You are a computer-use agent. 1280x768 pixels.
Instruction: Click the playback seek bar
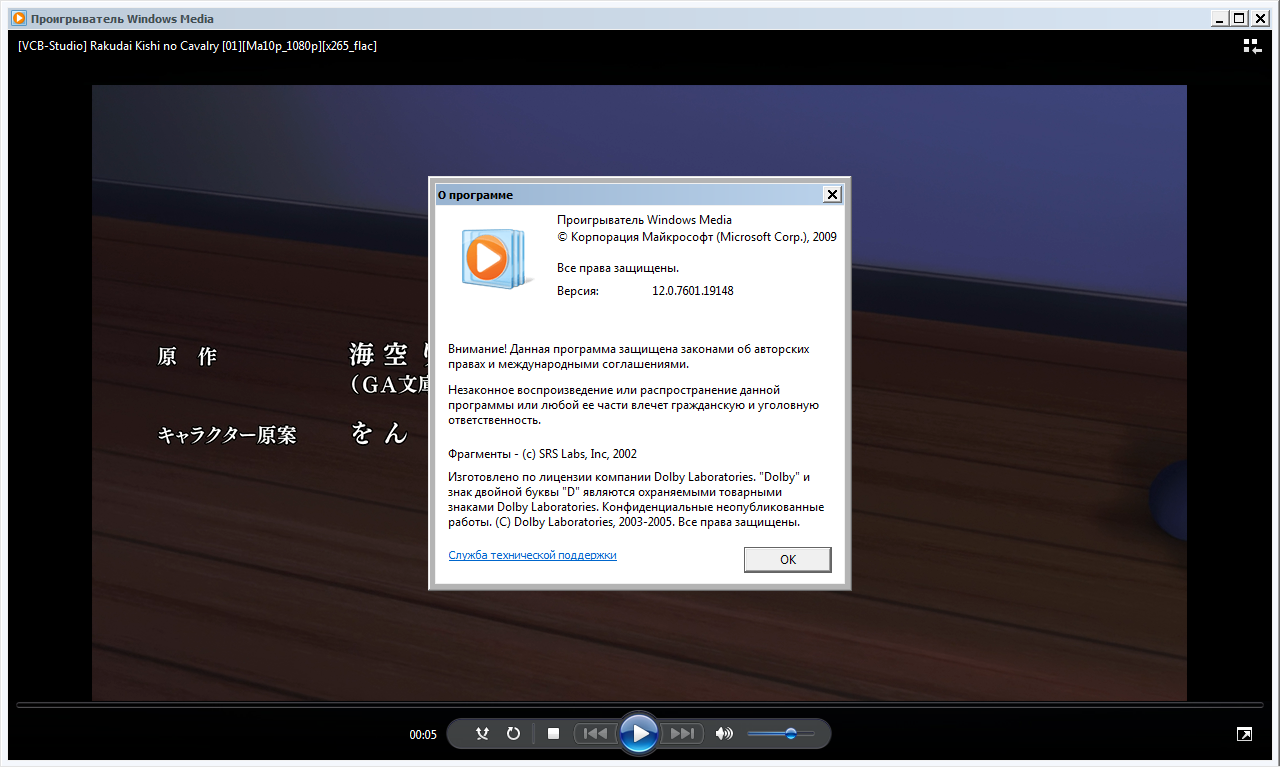tap(640, 706)
